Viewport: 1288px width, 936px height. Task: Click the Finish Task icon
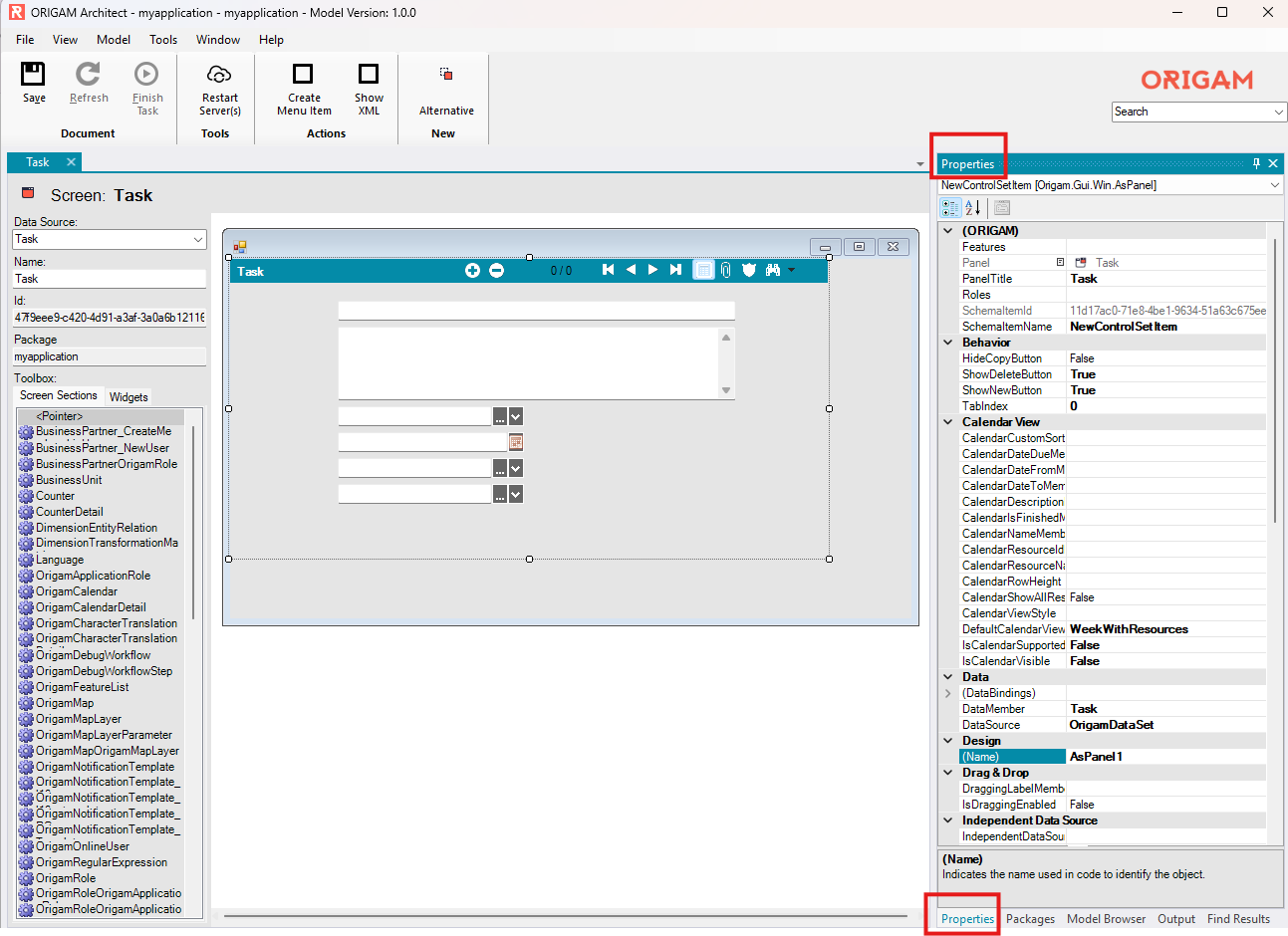point(146,74)
